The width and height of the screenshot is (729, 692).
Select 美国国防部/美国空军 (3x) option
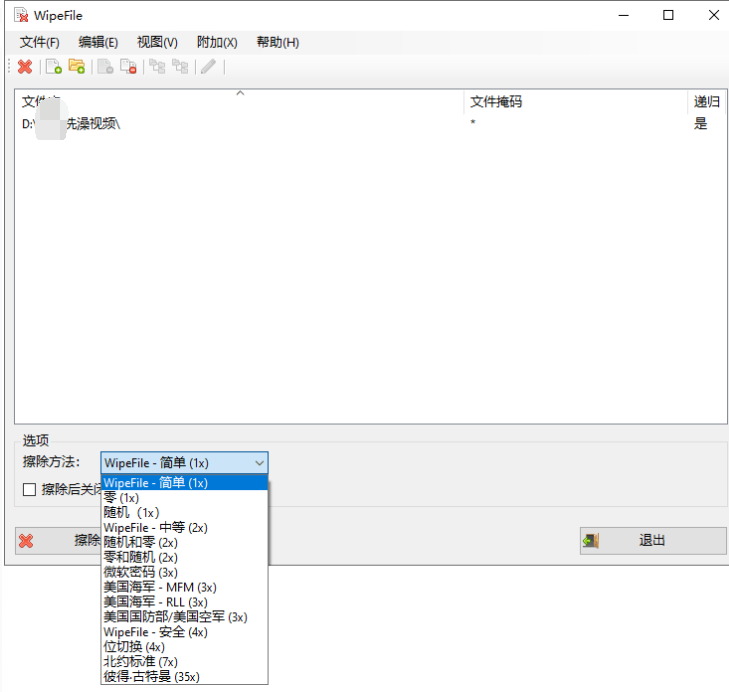184,617
